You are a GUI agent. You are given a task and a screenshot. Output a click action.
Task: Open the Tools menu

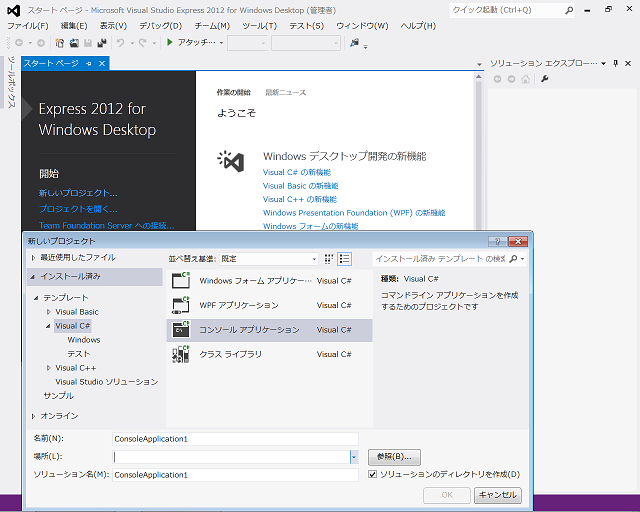pos(260,26)
